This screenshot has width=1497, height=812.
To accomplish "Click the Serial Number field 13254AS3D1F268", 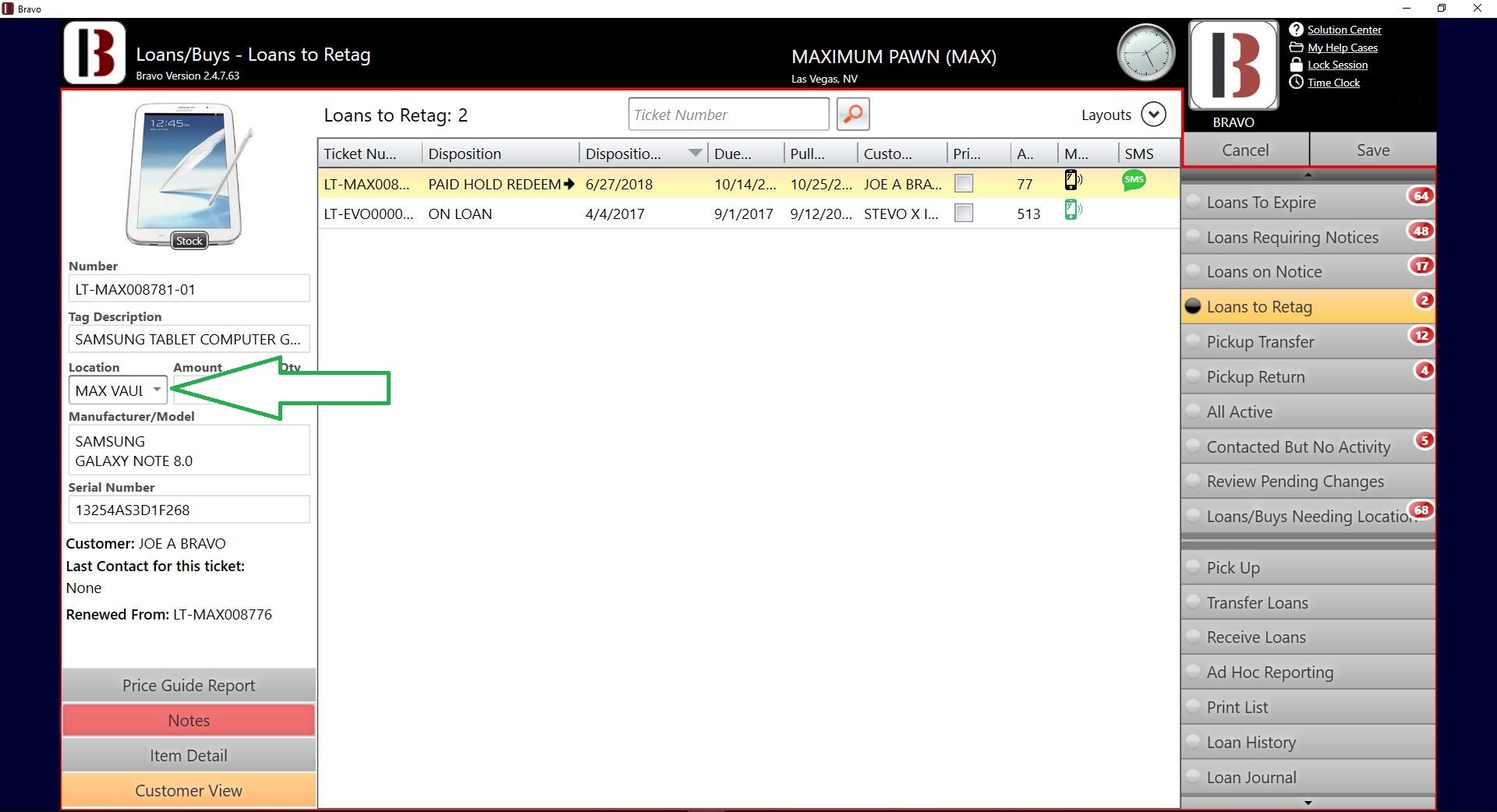I will 189,510.
